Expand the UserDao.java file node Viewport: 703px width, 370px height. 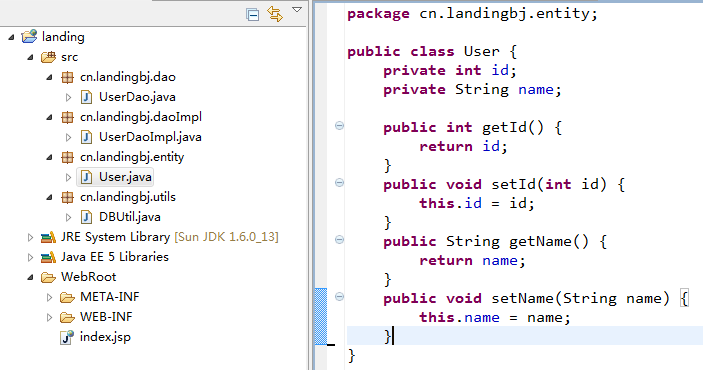click(68, 97)
